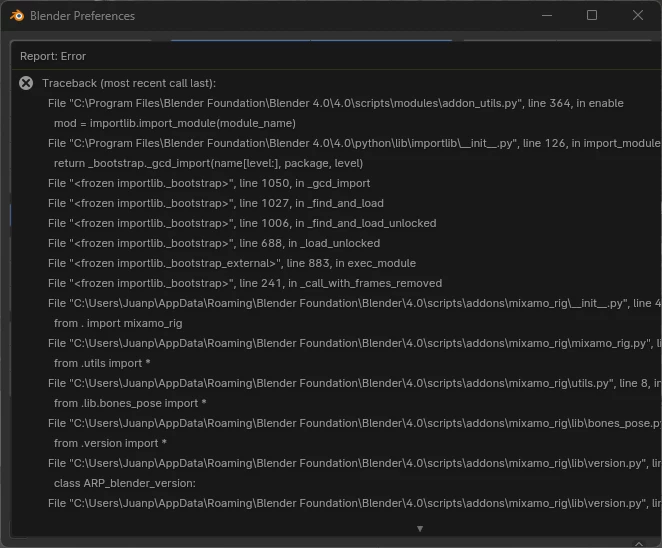This screenshot has height=548, width=662.
Task: Click the down arrow below the report
Action: 420,529
